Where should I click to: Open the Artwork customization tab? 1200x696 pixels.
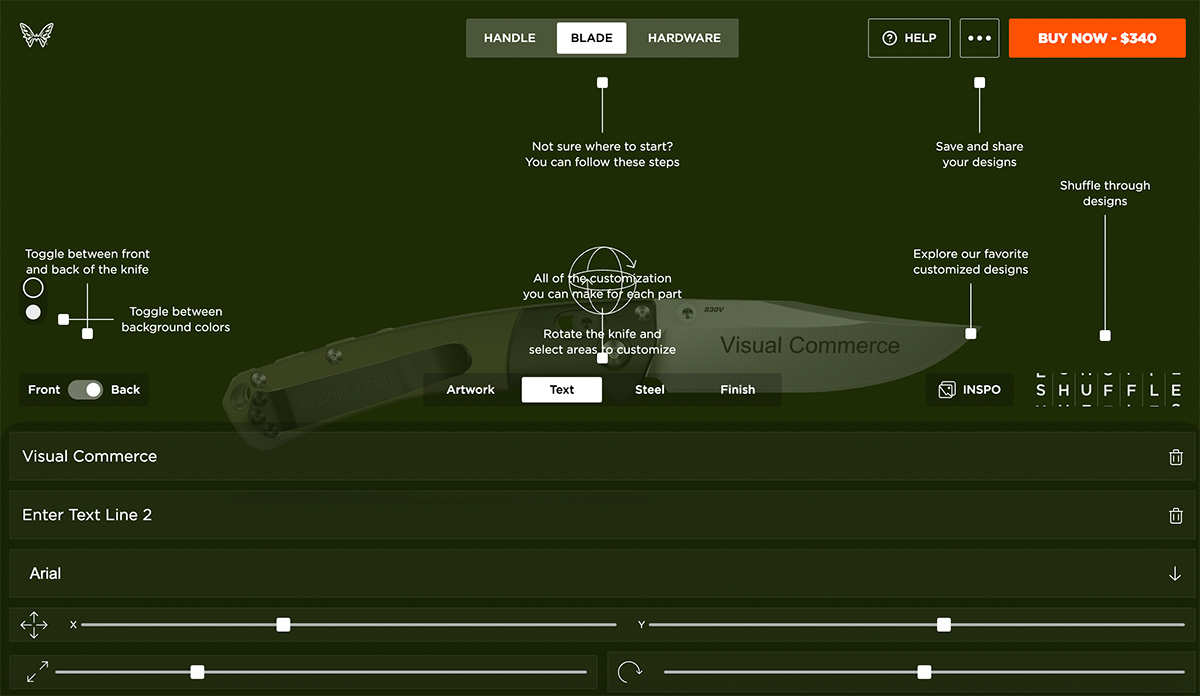(471, 390)
